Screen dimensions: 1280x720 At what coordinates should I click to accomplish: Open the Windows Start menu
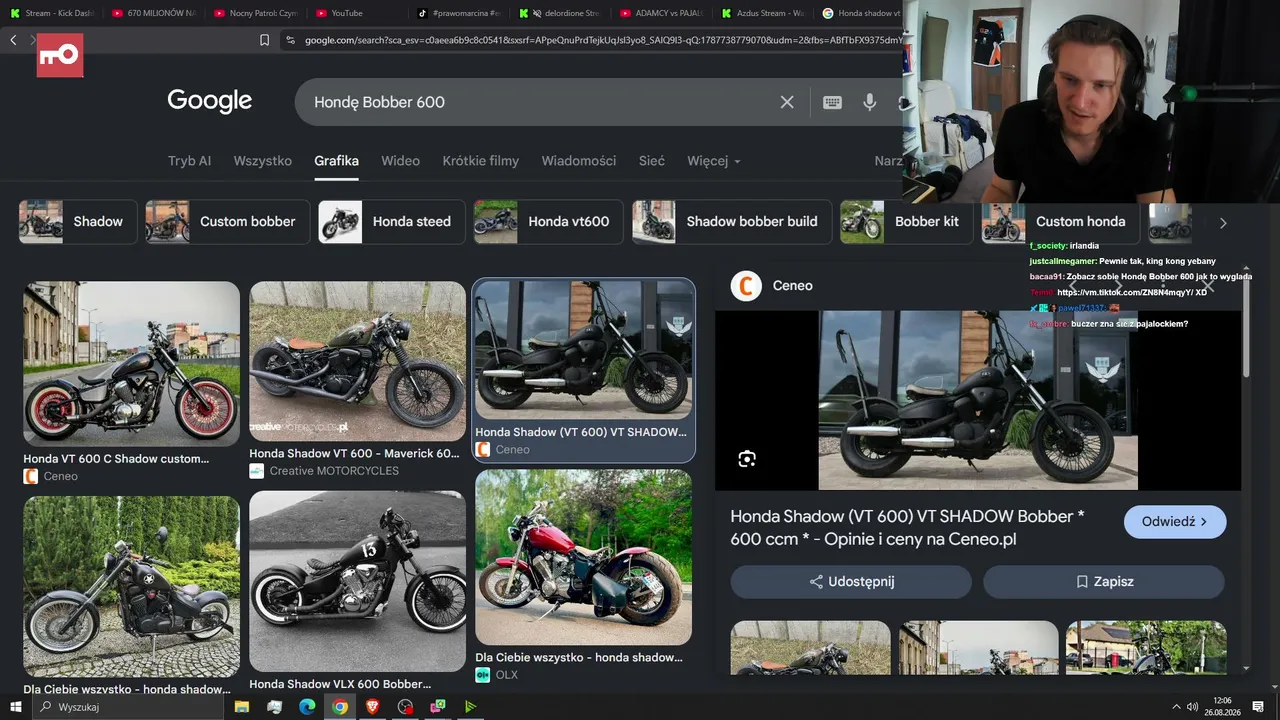pos(15,707)
